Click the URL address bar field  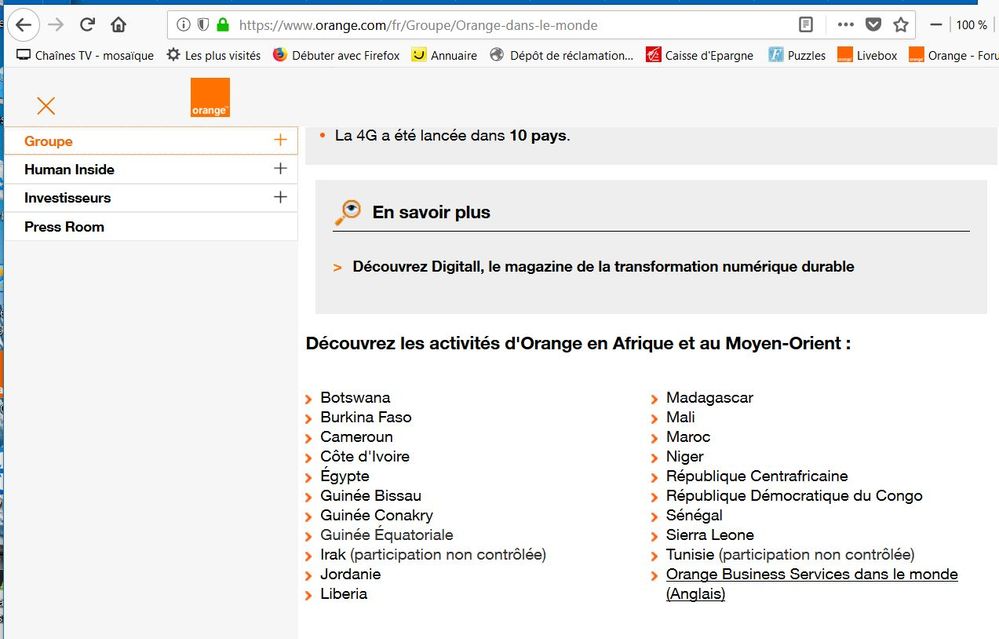pos(500,25)
